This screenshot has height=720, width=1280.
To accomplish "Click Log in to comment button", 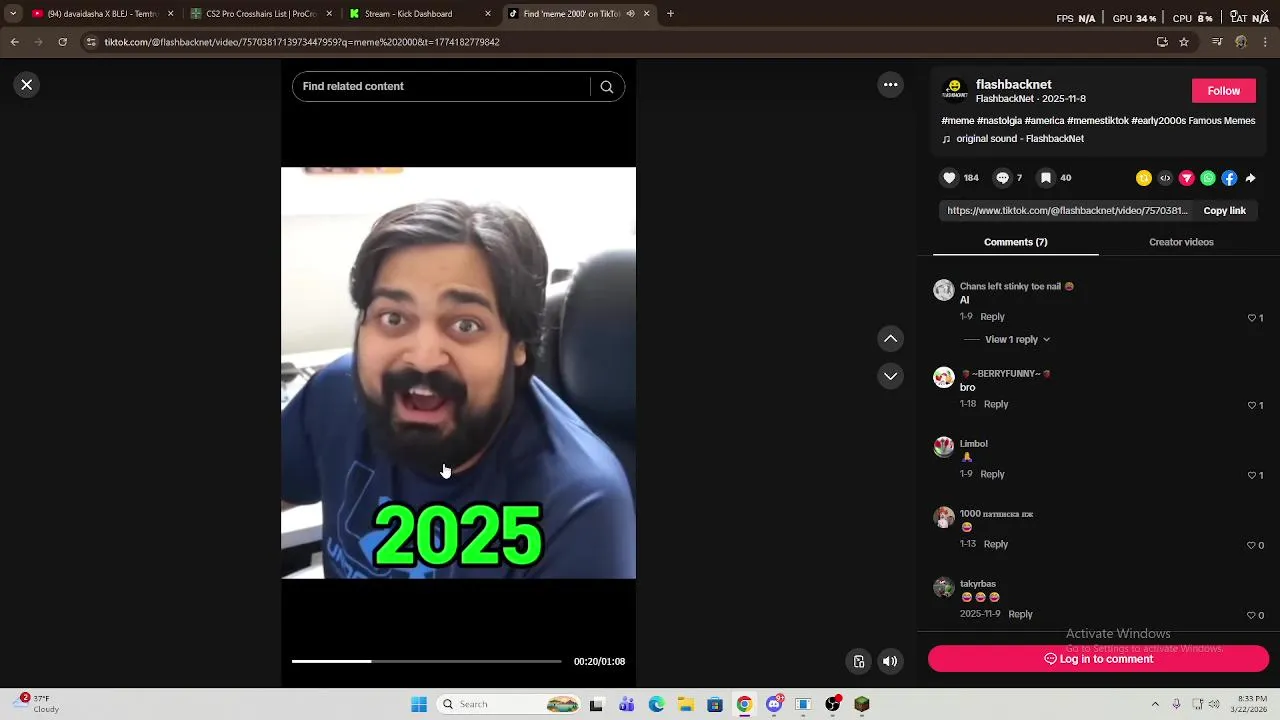I will coord(1098,659).
